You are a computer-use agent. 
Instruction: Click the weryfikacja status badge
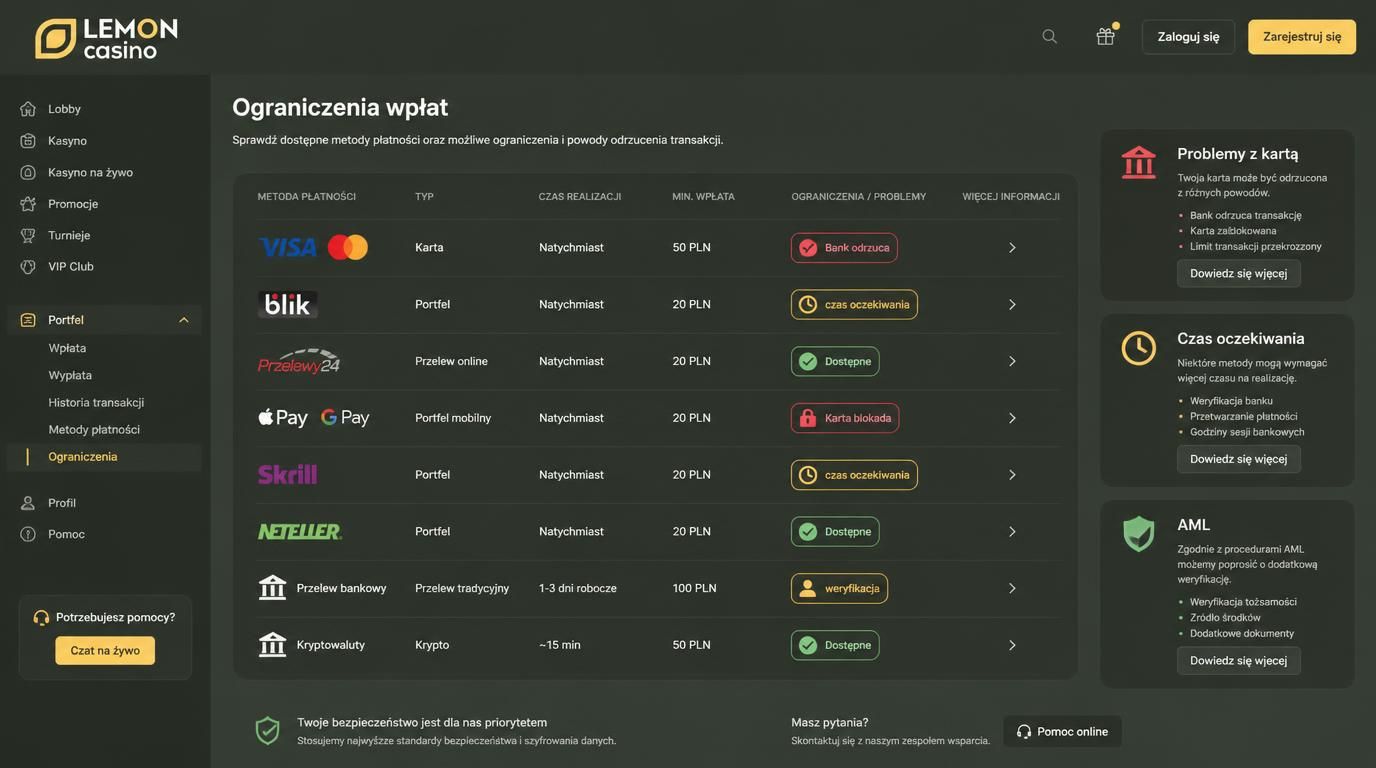click(x=839, y=589)
